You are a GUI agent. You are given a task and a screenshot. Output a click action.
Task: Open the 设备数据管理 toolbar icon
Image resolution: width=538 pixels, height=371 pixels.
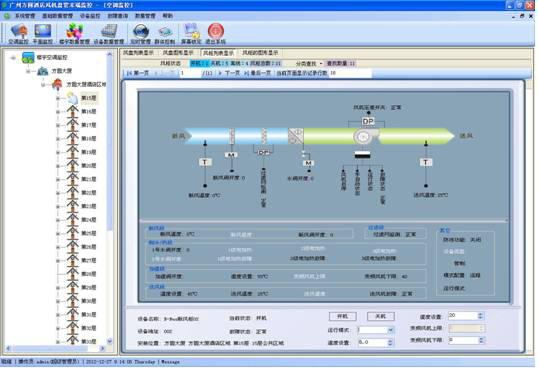coord(109,31)
